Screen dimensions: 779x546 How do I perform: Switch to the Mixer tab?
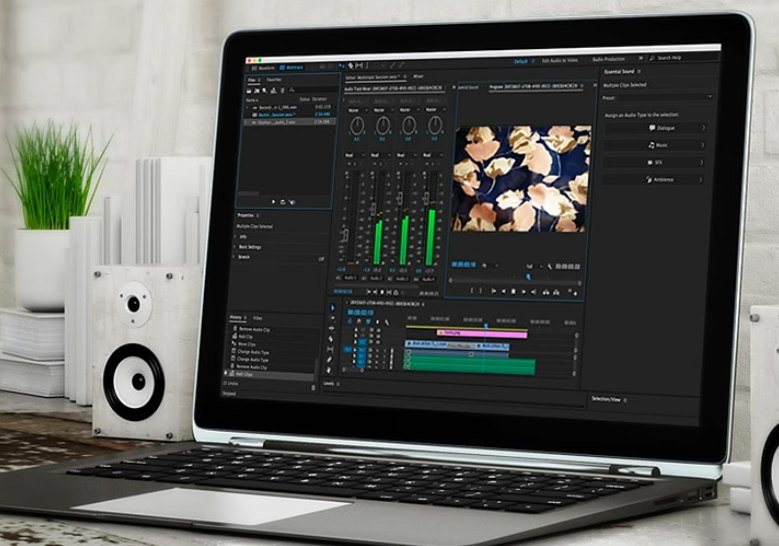click(418, 76)
